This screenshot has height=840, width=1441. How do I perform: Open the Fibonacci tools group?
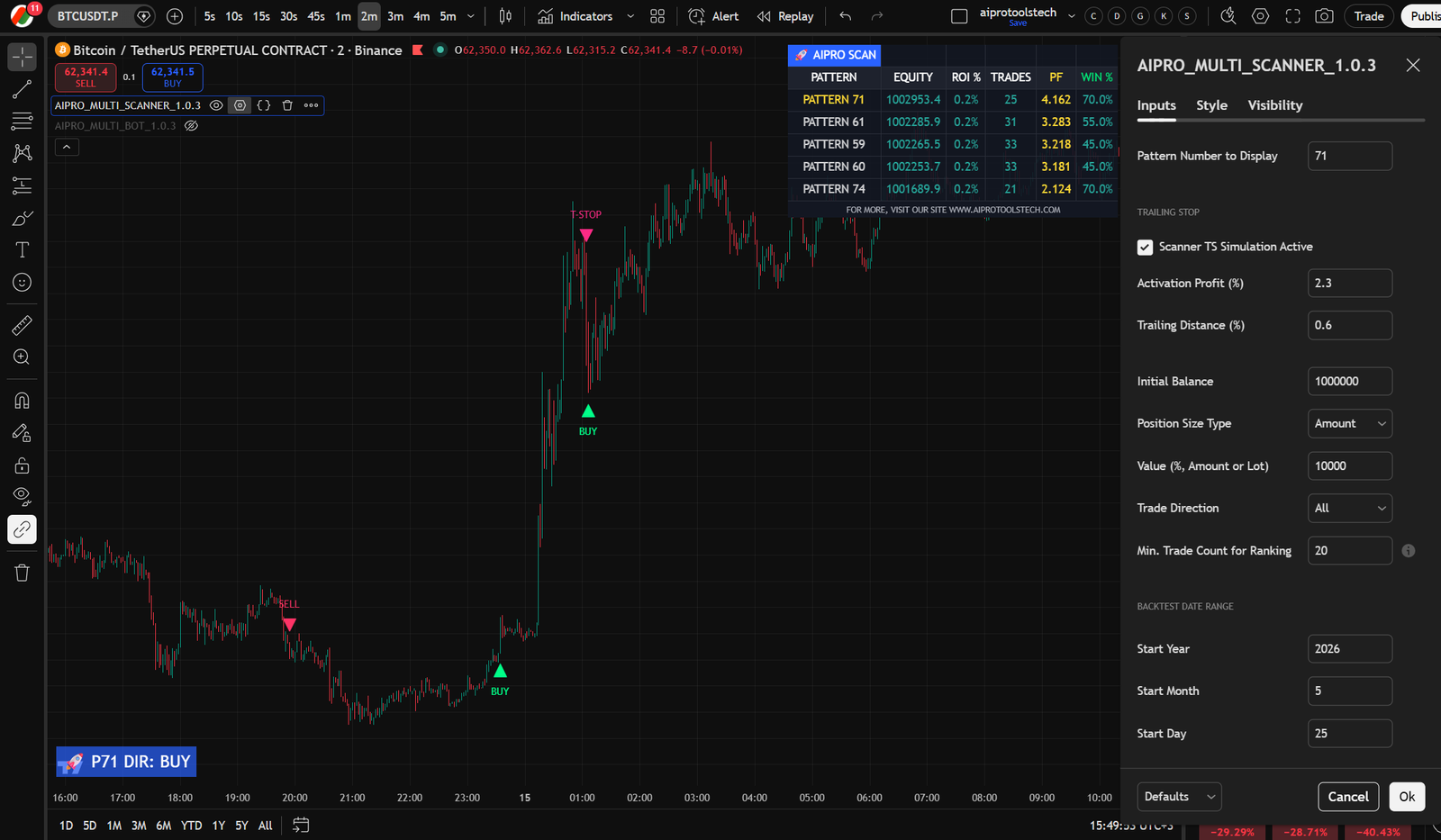(23, 122)
